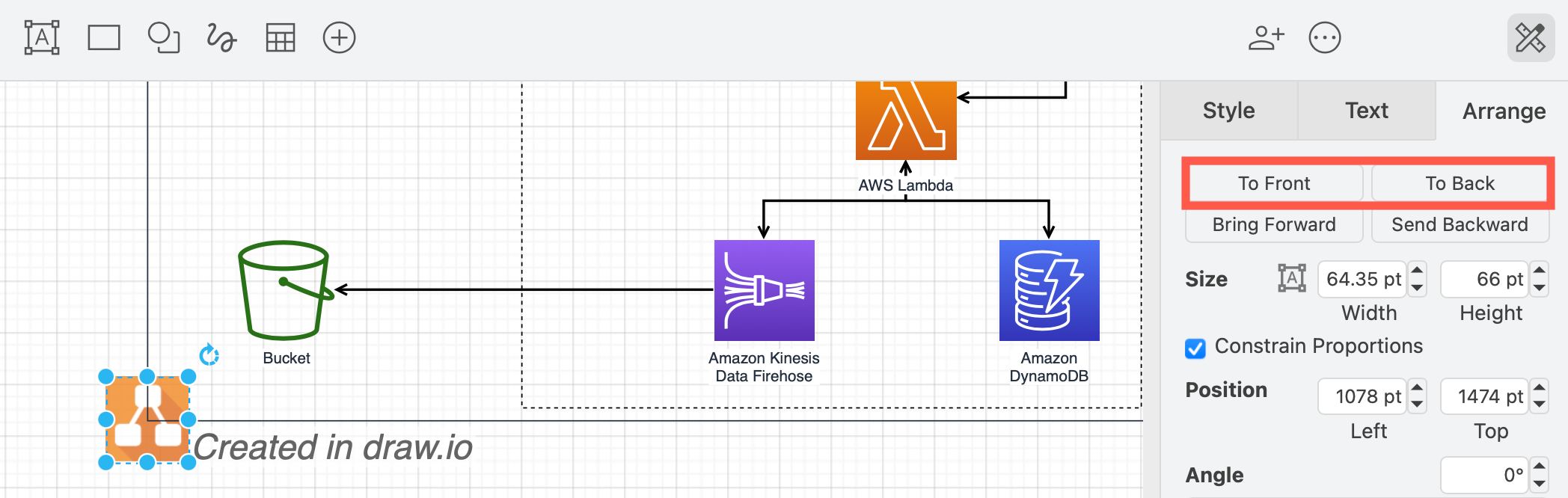The height and width of the screenshot is (498, 1568).
Task: Click the 'Bucket' label
Action: pos(287,358)
